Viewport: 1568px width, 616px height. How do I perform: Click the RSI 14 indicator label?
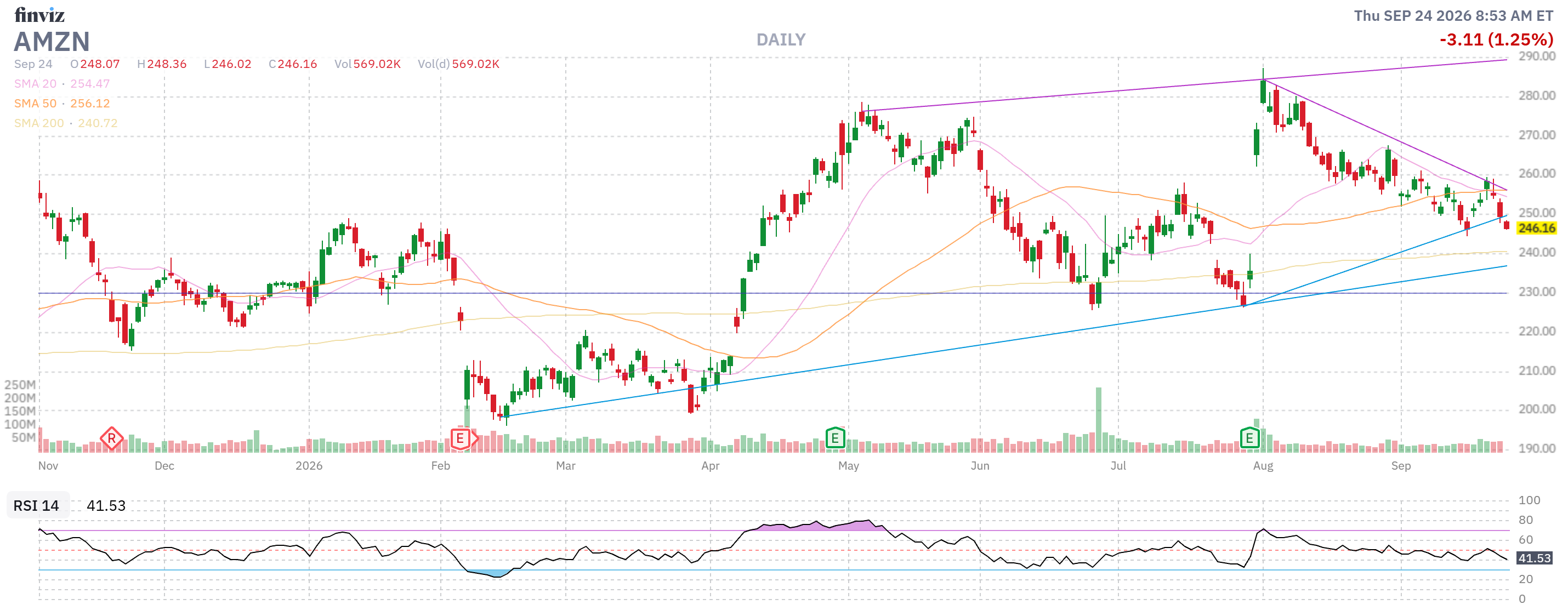tap(37, 506)
